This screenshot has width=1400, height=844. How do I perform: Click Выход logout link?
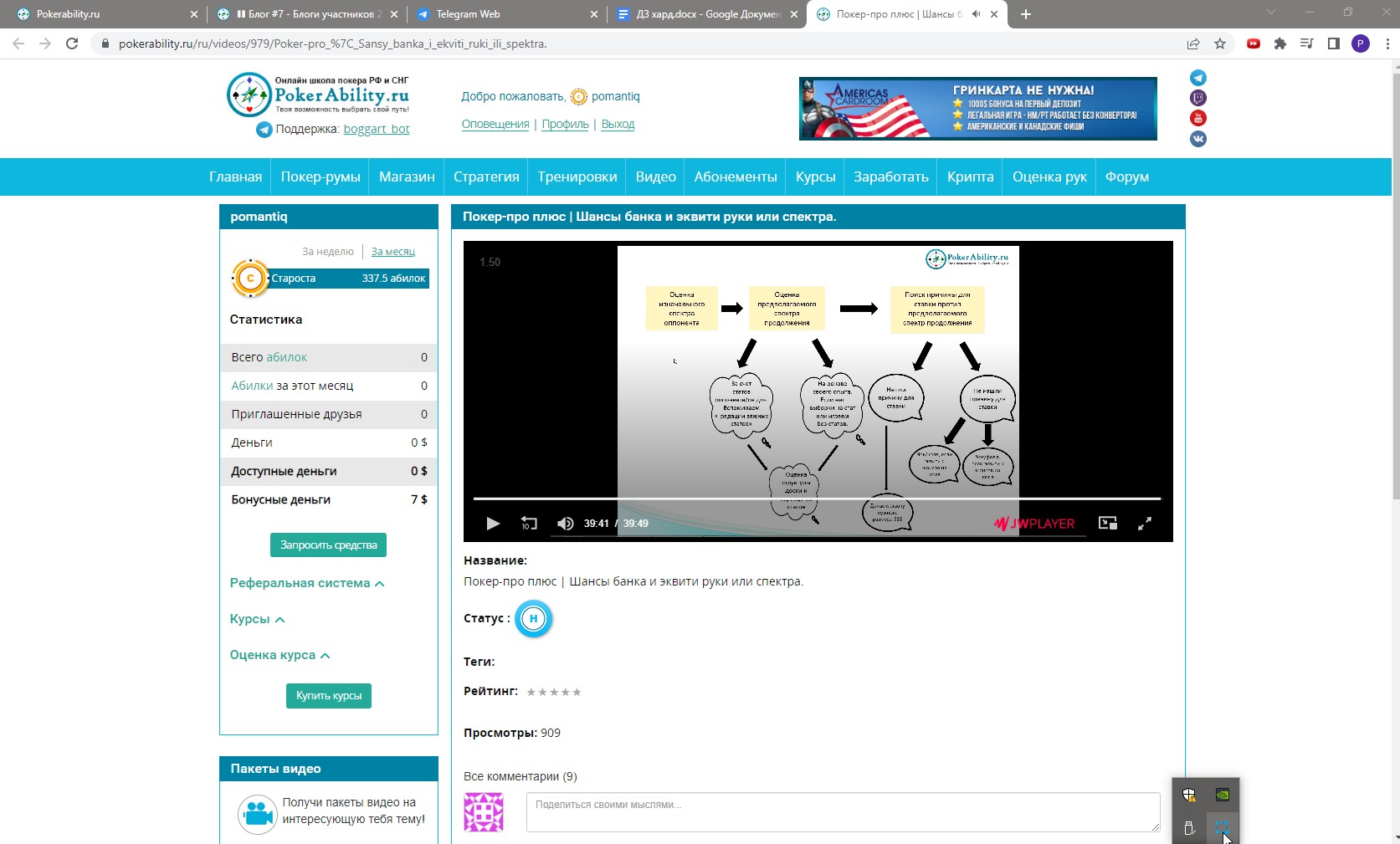(618, 124)
